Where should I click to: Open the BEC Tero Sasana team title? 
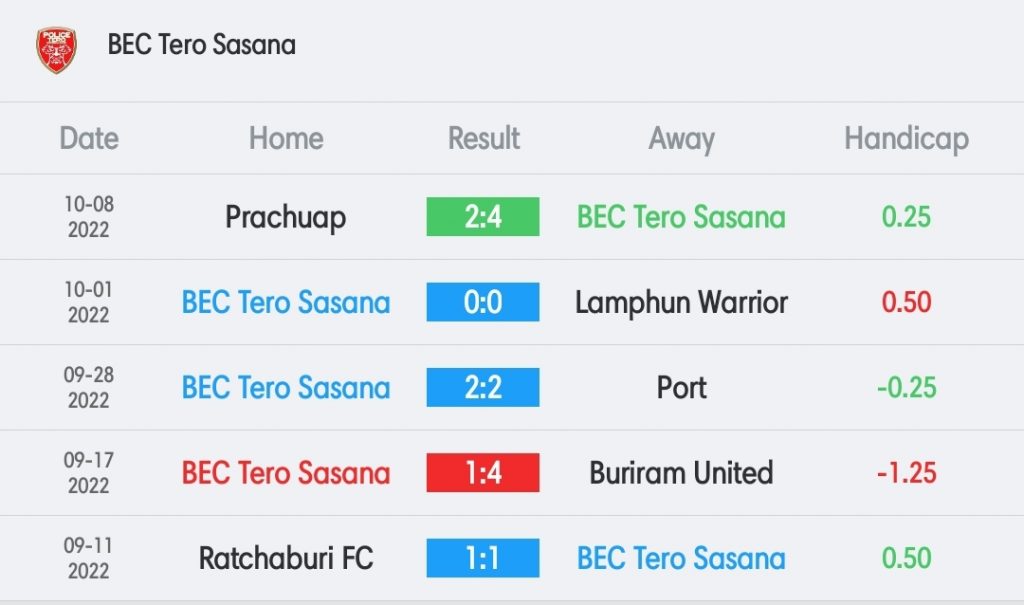[x=202, y=44]
